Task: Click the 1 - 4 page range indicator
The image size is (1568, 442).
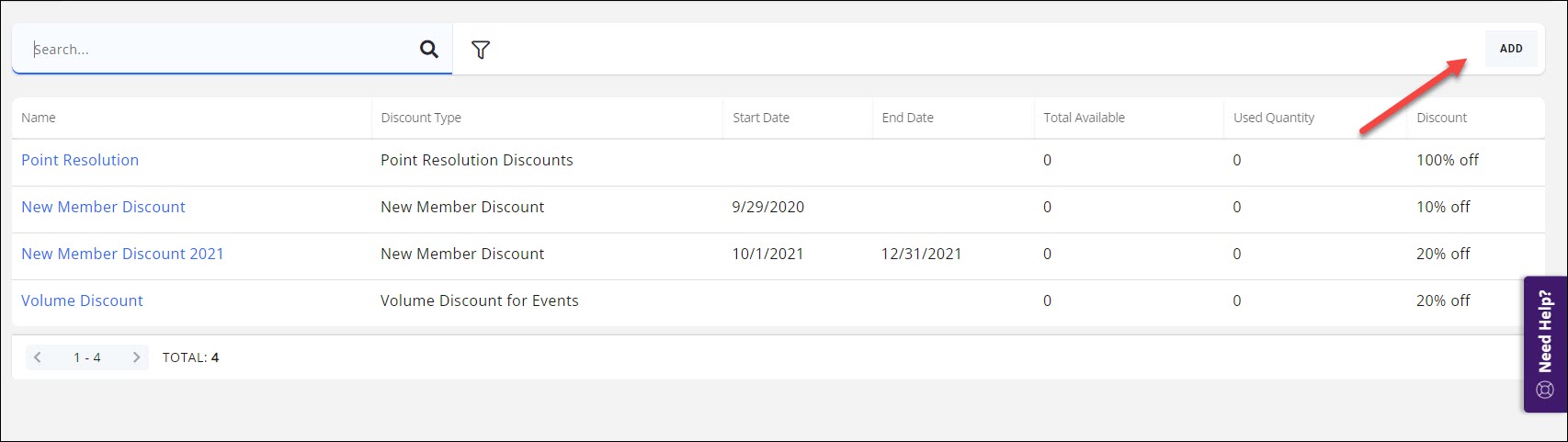Action: [x=87, y=357]
